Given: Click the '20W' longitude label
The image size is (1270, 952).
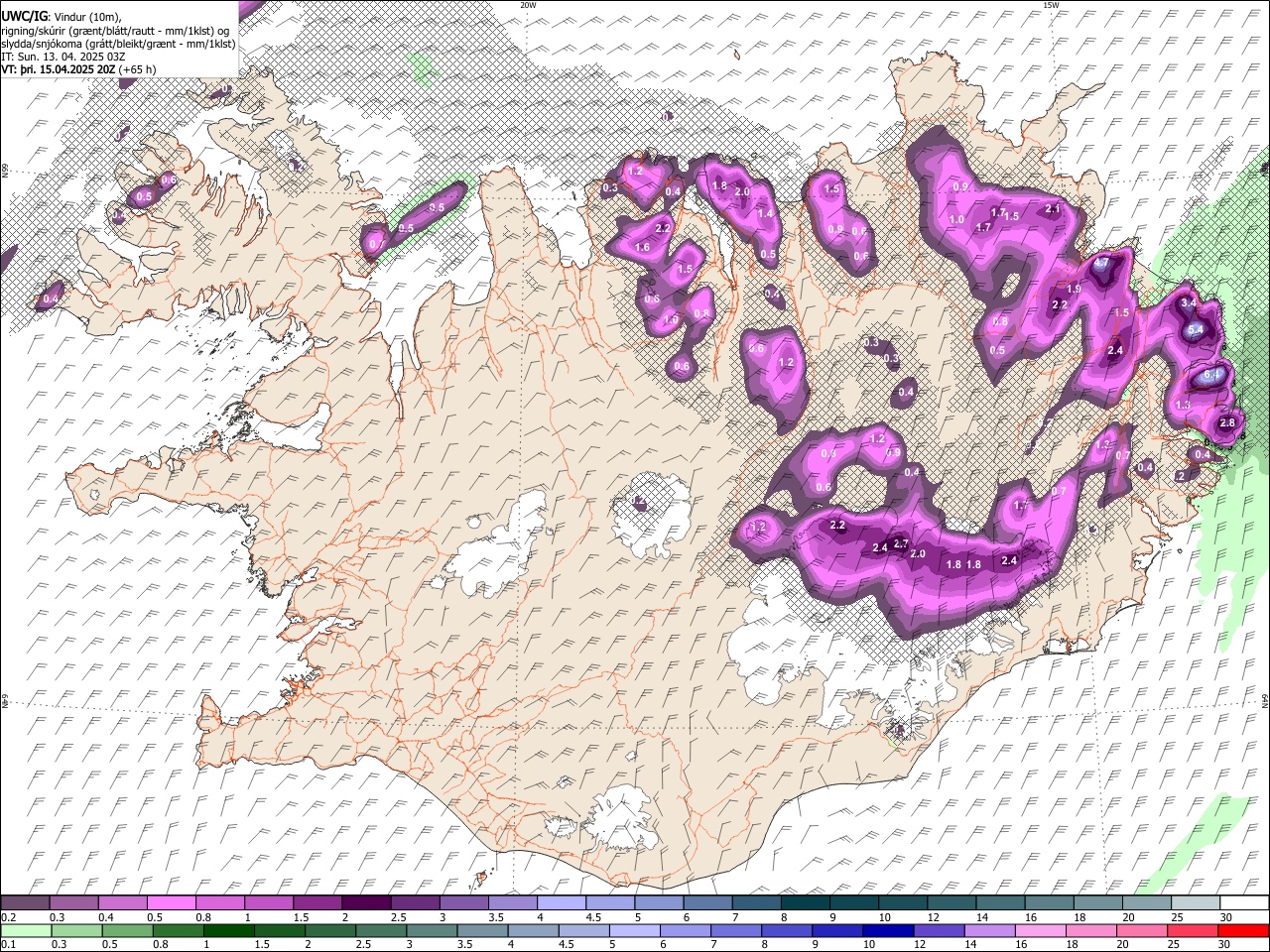Looking at the screenshot, I should [x=528, y=5].
